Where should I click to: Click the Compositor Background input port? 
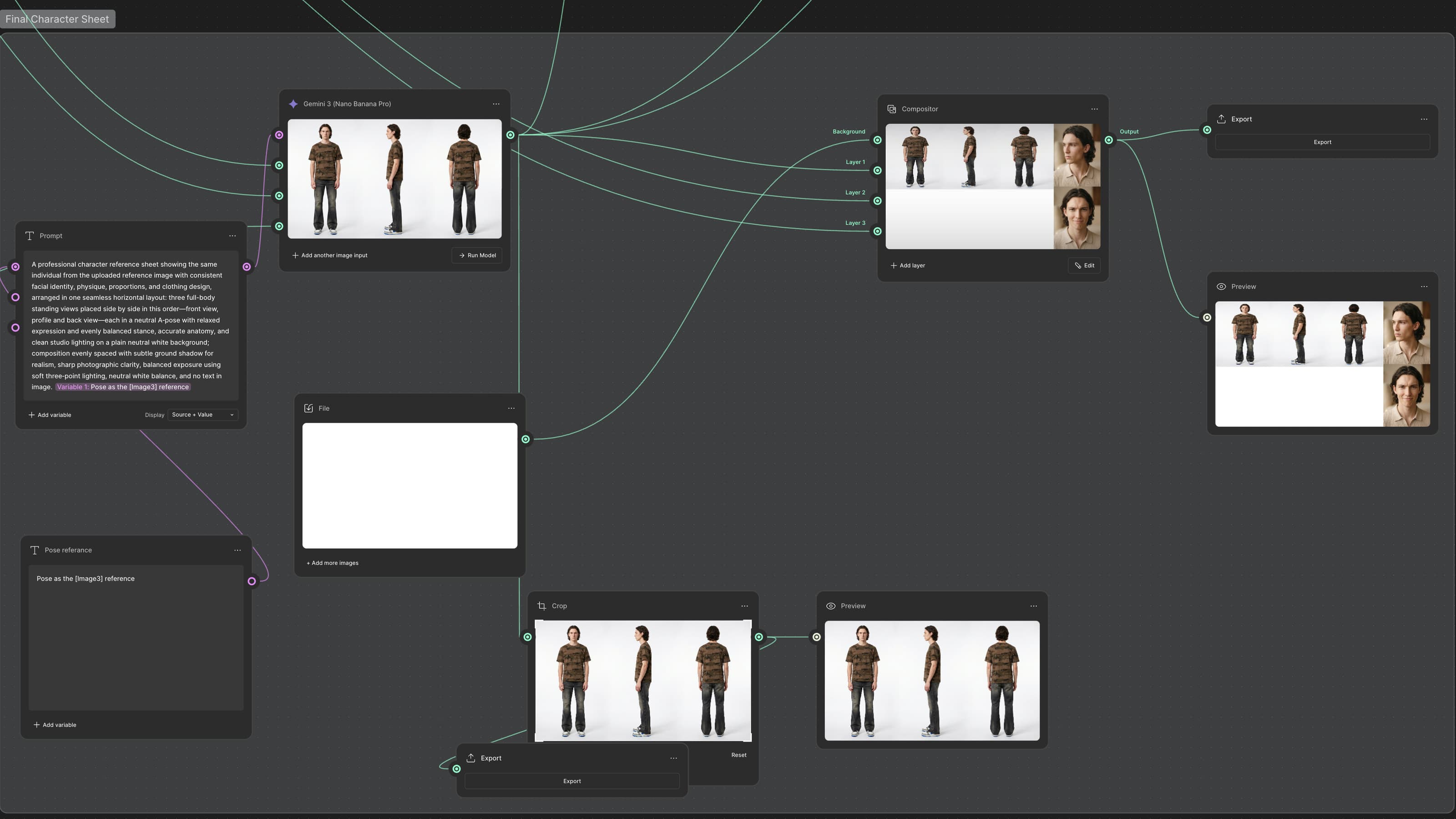877,140
